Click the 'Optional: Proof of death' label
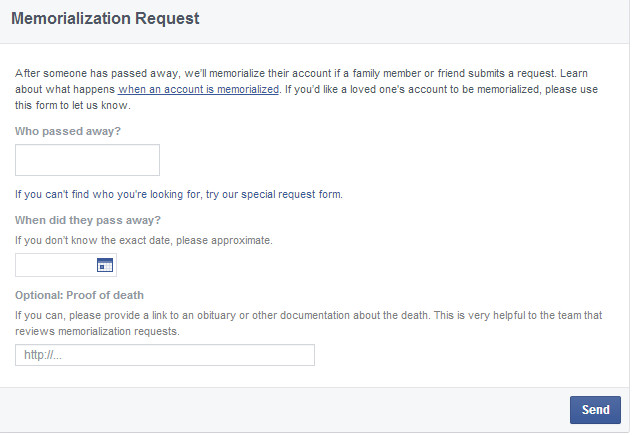This screenshot has width=639, height=435. point(79,295)
